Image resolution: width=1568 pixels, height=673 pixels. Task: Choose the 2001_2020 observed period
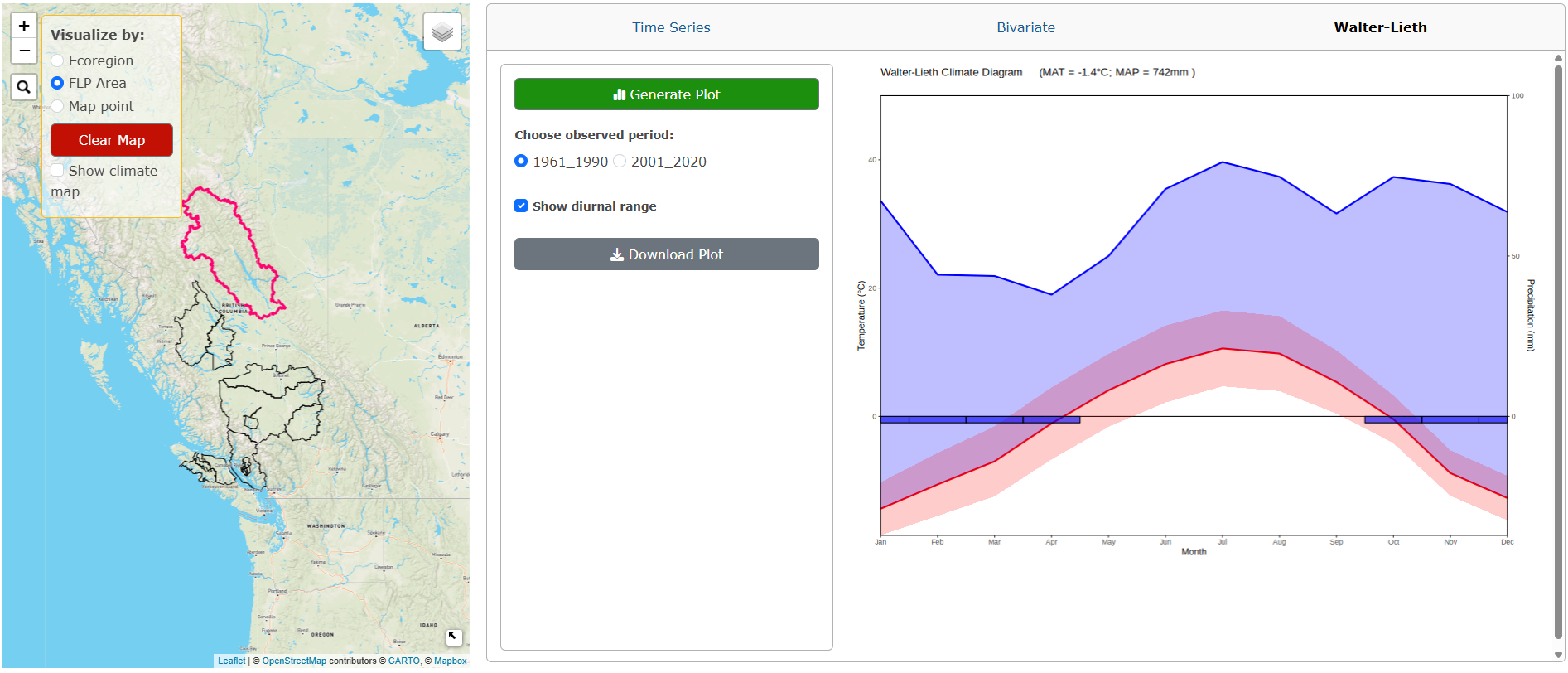(x=620, y=161)
